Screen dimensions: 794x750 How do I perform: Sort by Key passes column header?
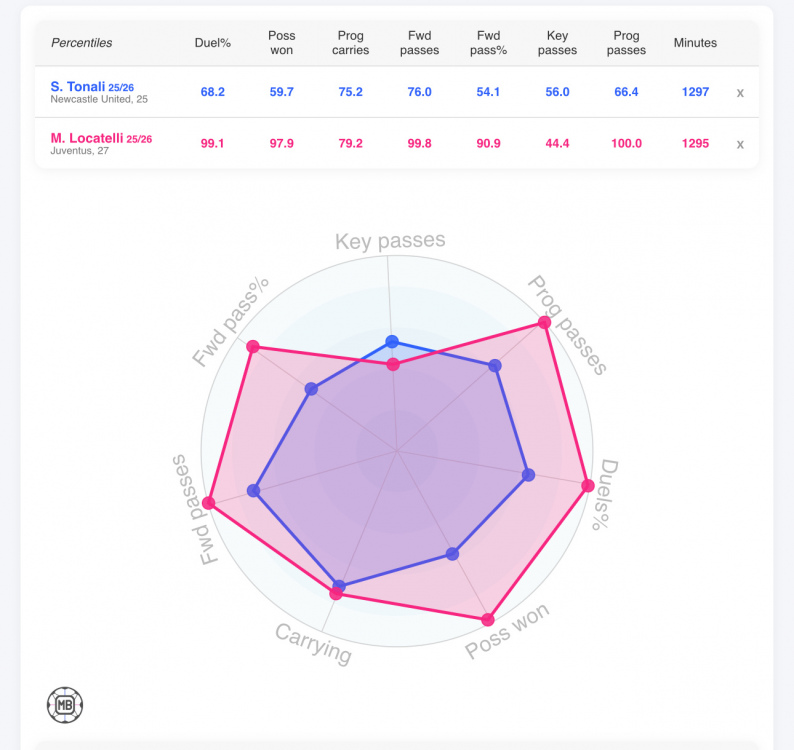tap(558, 43)
